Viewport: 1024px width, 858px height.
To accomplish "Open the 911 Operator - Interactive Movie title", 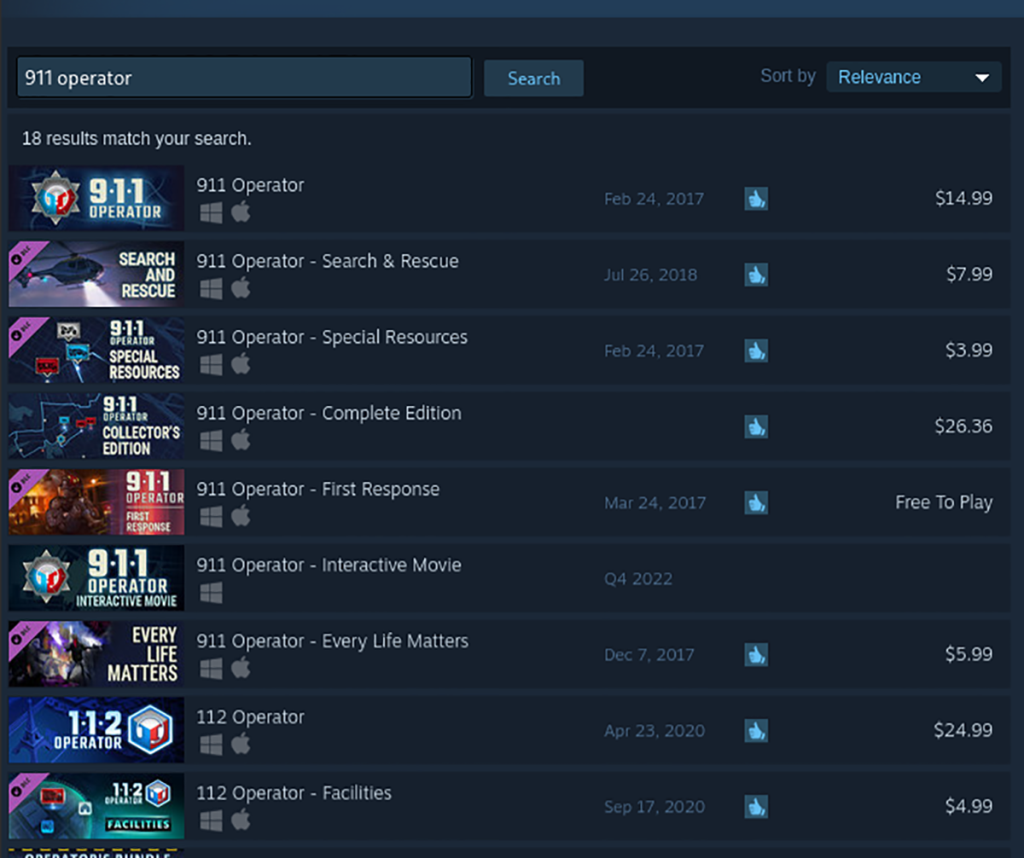I will (328, 565).
